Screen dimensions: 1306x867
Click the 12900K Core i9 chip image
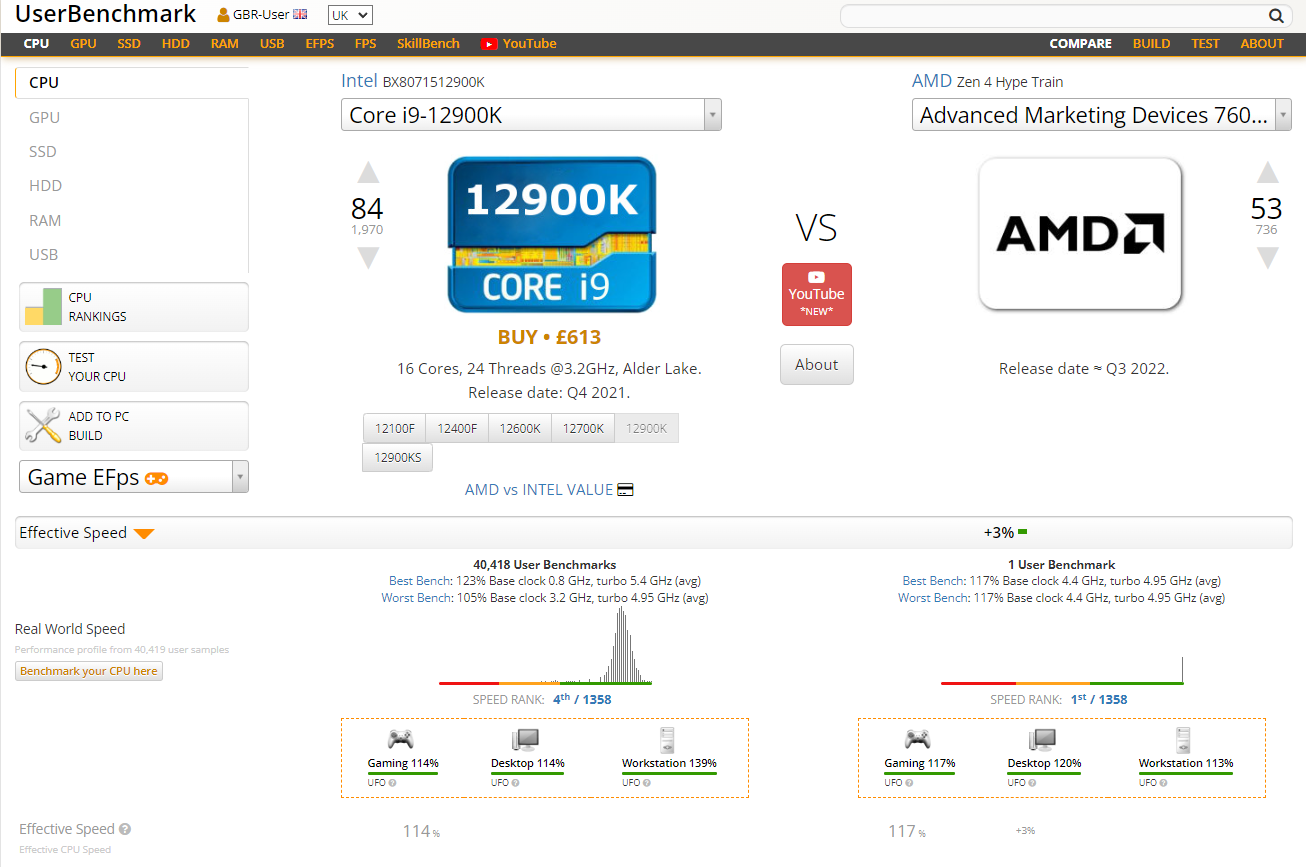click(551, 235)
